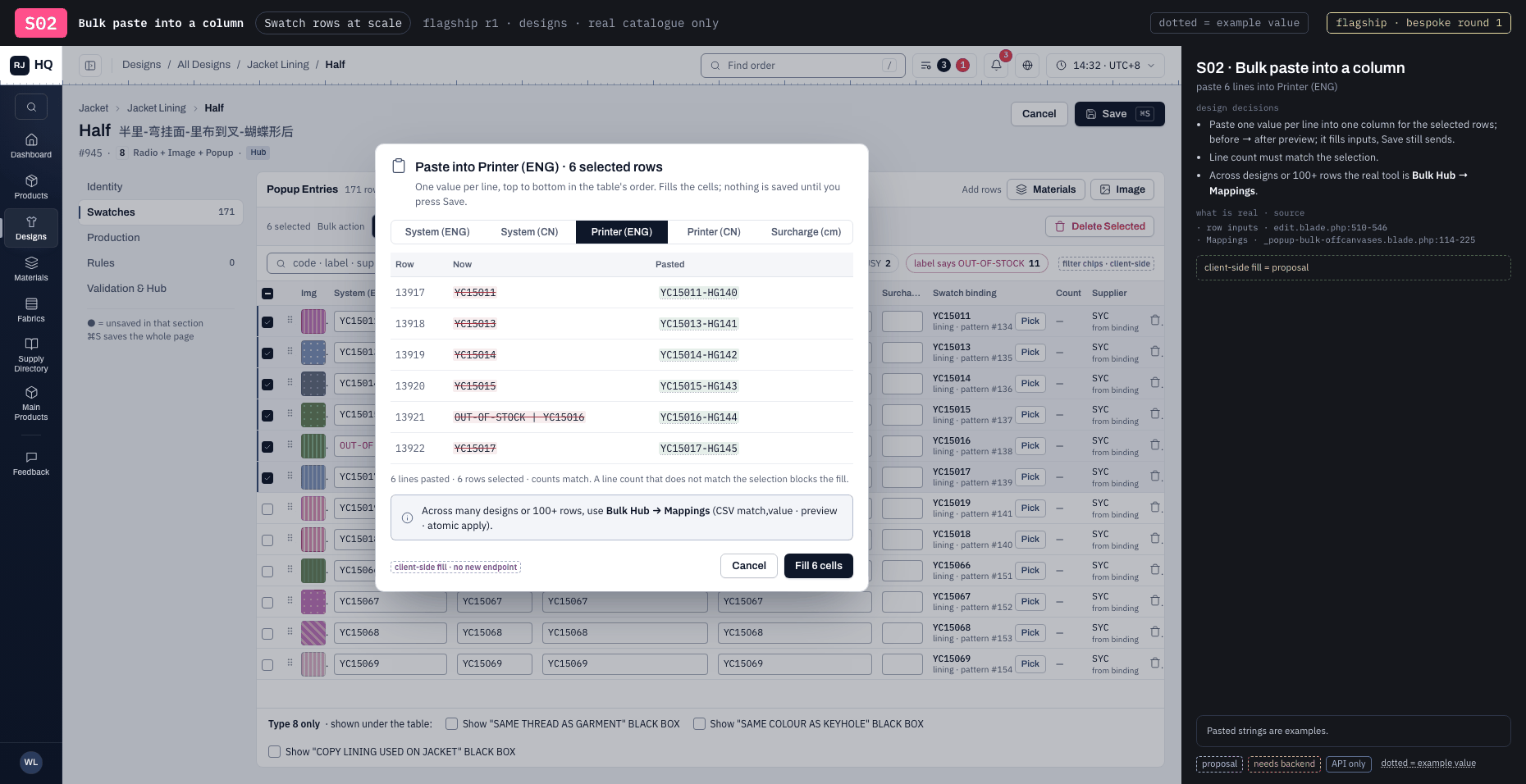
Task: Open the filter queue icon with badges
Action: [x=944, y=66]
